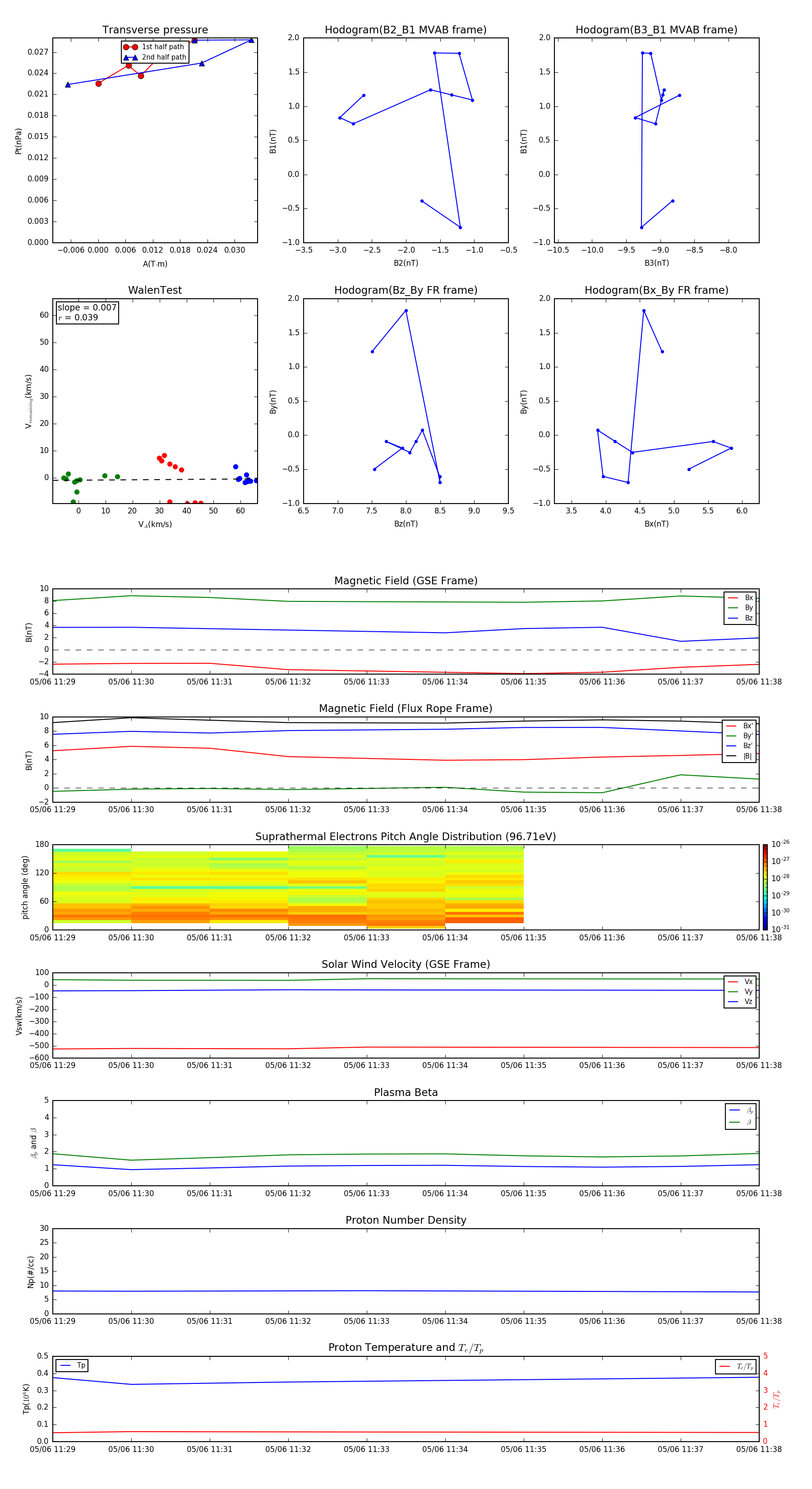Click the Pt(nPa) y-axis label
The height and width of the screenshot is (1489, 812).
18,140
